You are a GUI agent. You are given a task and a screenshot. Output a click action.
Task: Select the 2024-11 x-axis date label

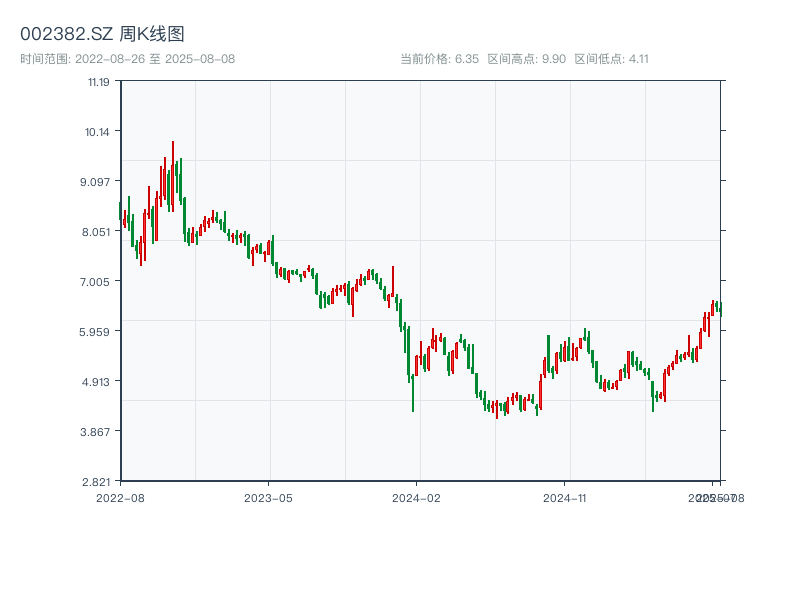coord(567,497)
